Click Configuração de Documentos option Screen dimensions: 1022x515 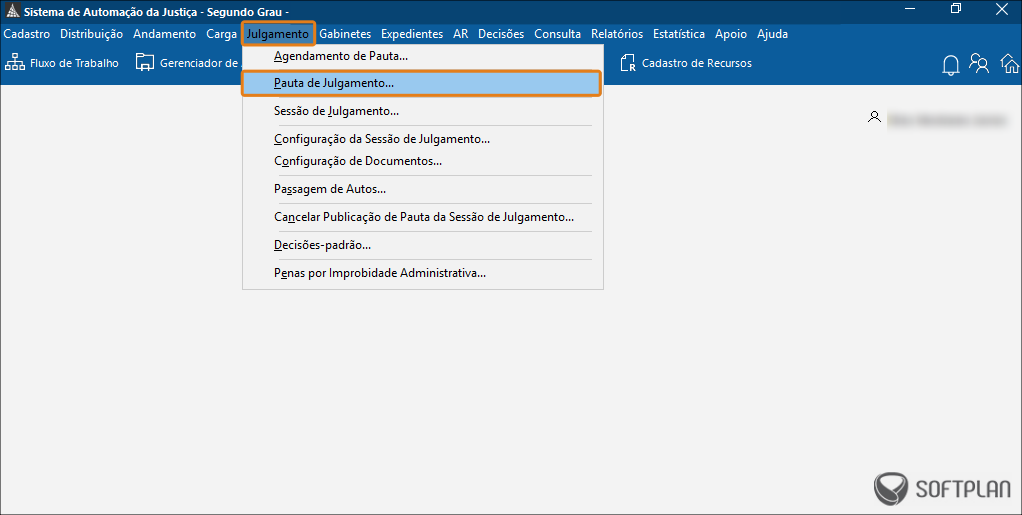[357, 160]
